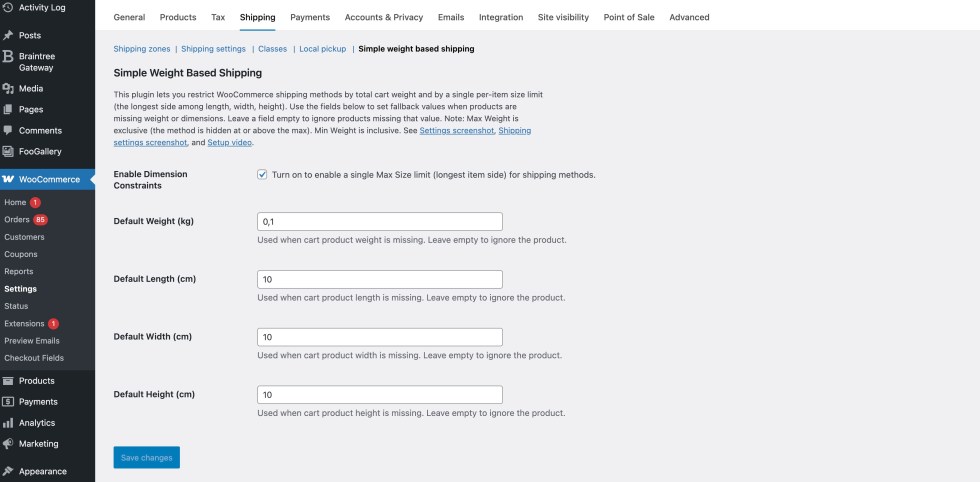Click the Comments bubble icon
The image size is (980, 482).
(x=8, y=130)
